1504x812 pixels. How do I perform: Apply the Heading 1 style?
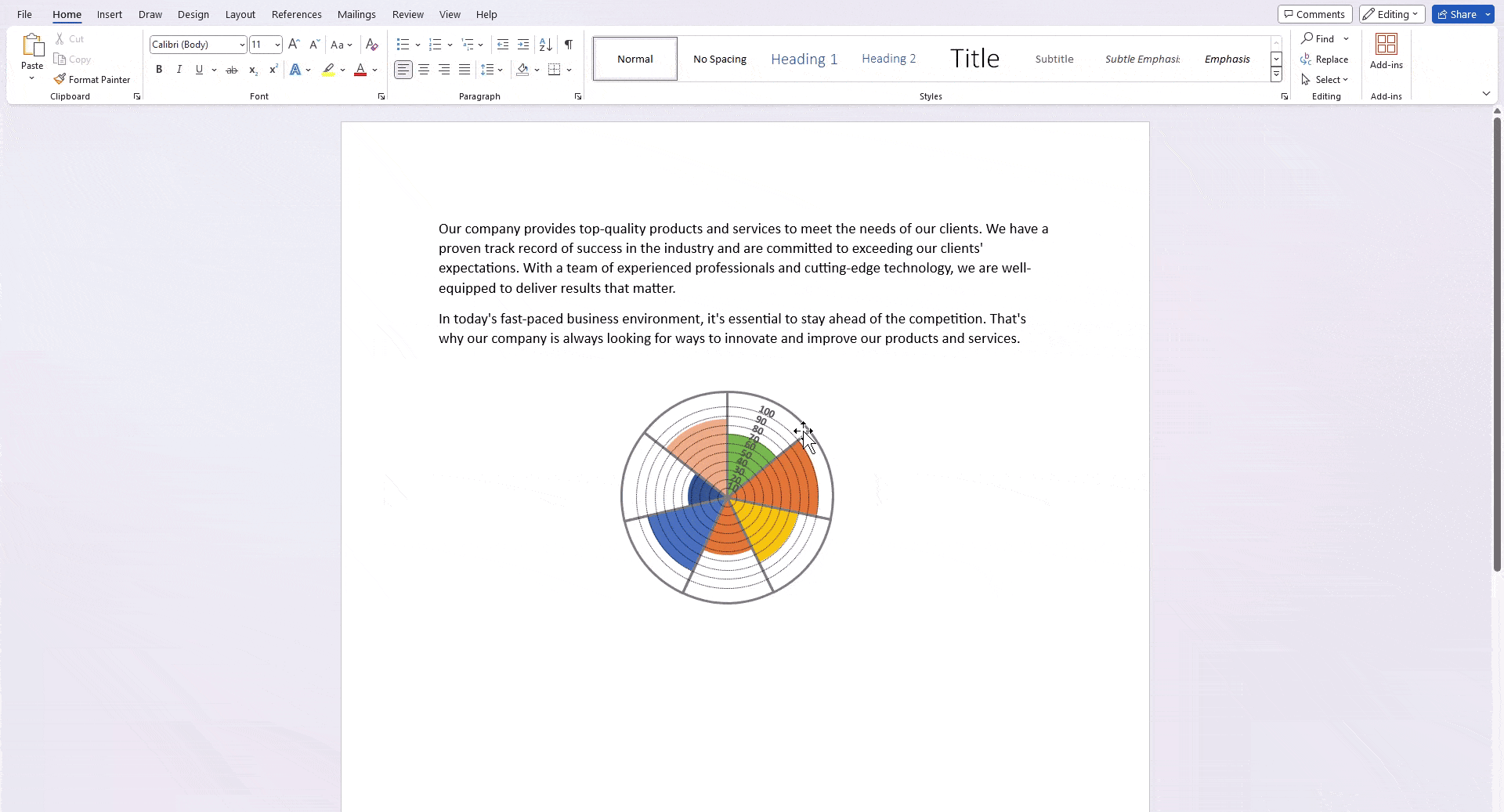[x=804, y=59]
